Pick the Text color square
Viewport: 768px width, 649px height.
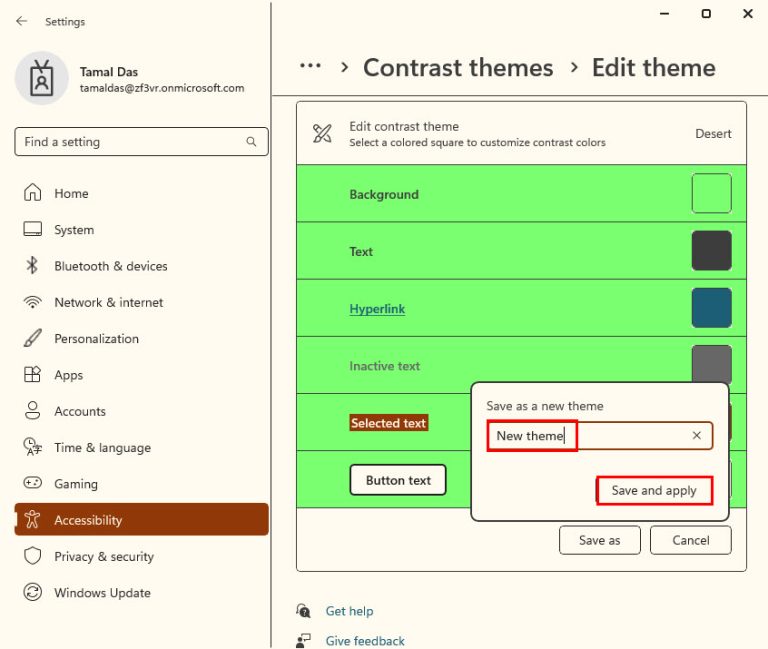tap(711, 250)
